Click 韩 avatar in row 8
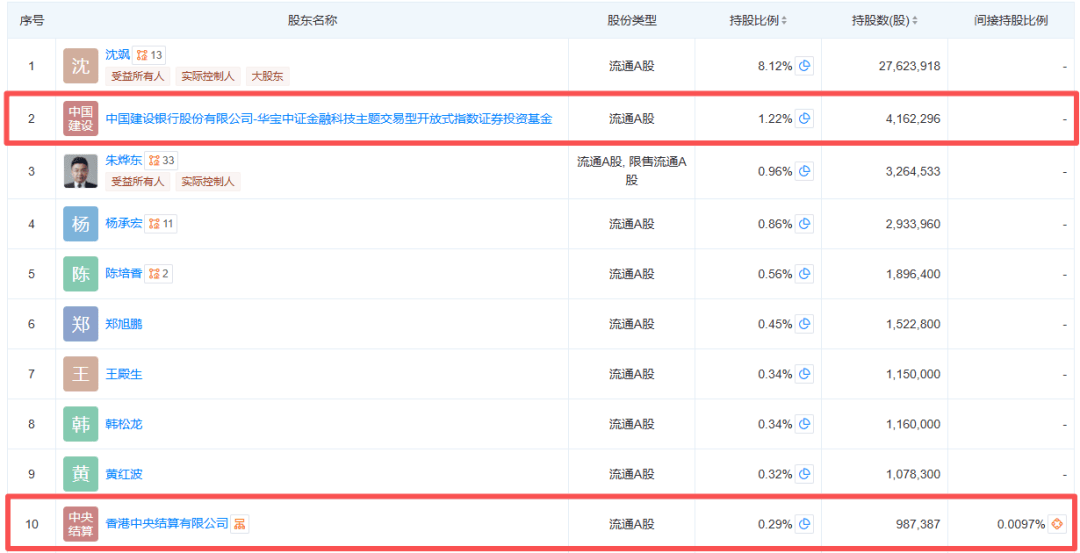The height and width of the screenshot is (553, 1080). (x=81, y=424)
